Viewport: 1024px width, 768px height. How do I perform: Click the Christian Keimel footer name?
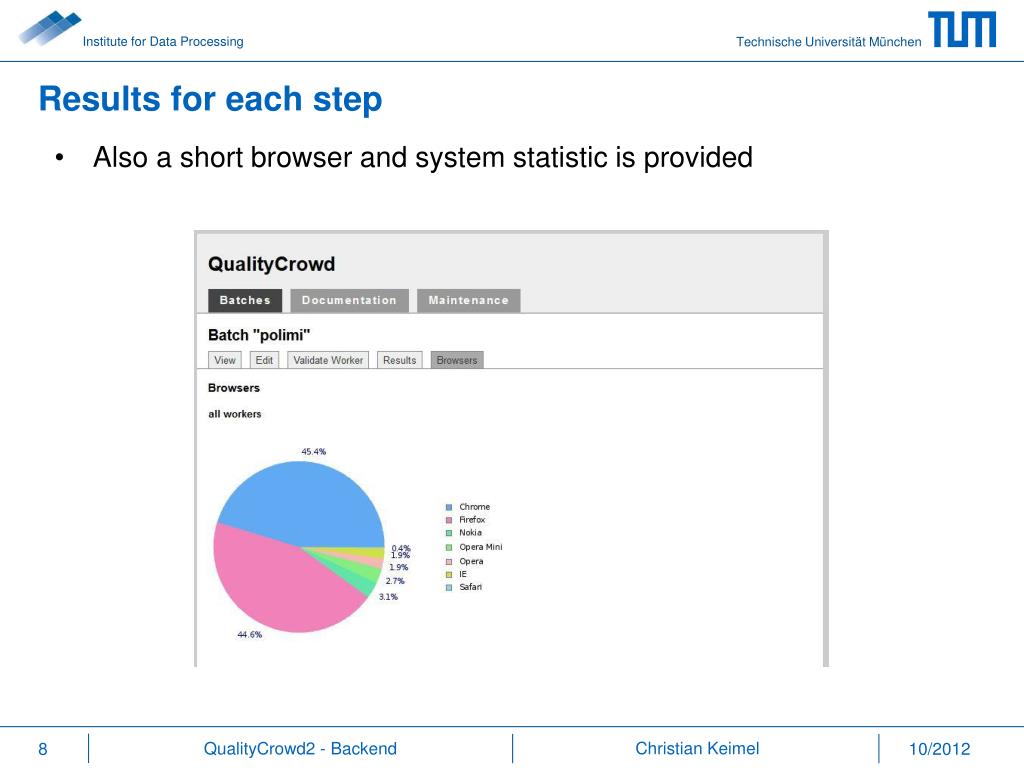(697, 748)
